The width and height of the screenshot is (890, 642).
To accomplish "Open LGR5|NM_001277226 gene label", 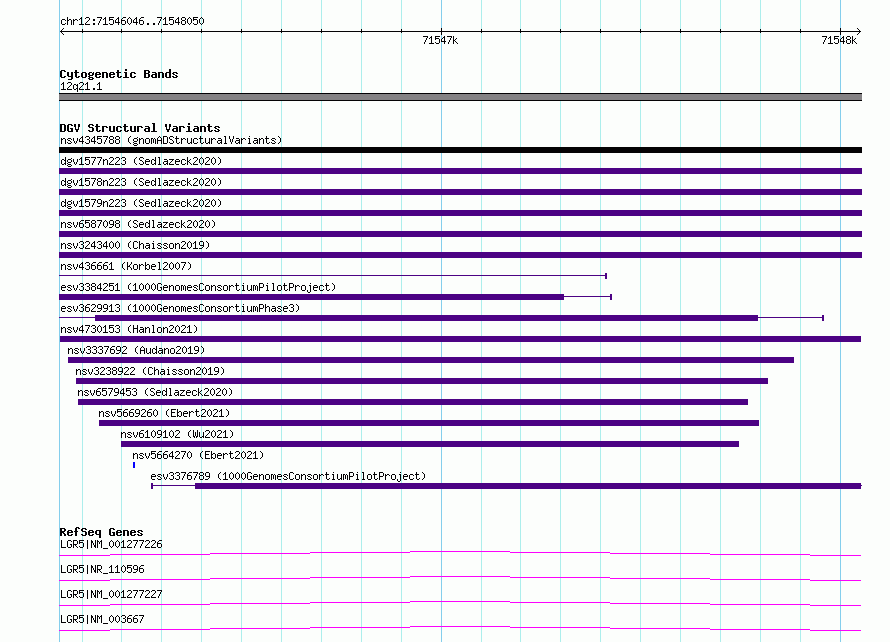I will coord(111,544).
